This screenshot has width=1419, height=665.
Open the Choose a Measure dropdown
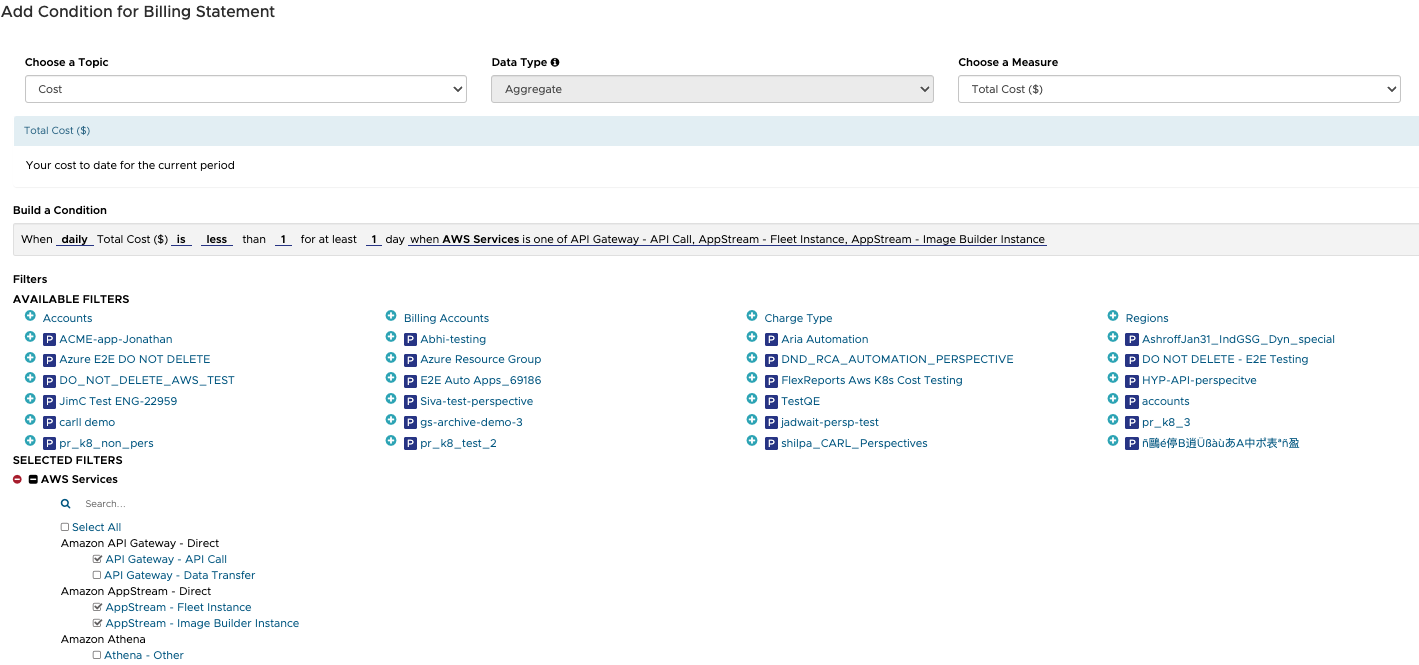(1178, 89)
